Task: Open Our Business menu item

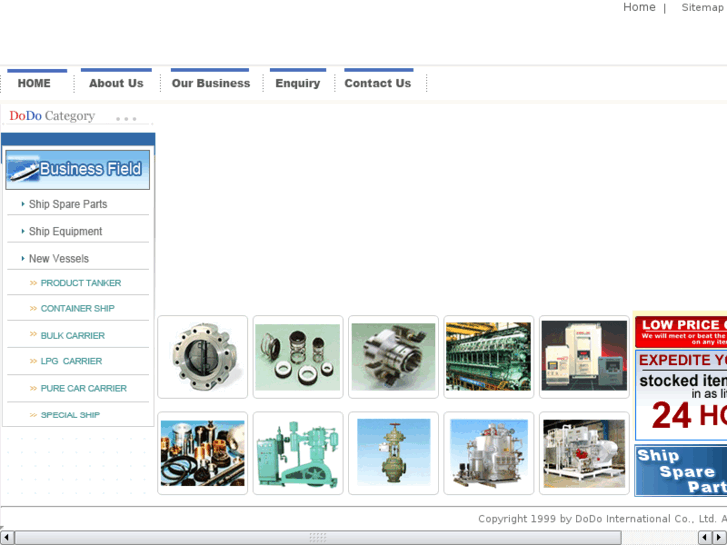Action: tap(210, 83)
